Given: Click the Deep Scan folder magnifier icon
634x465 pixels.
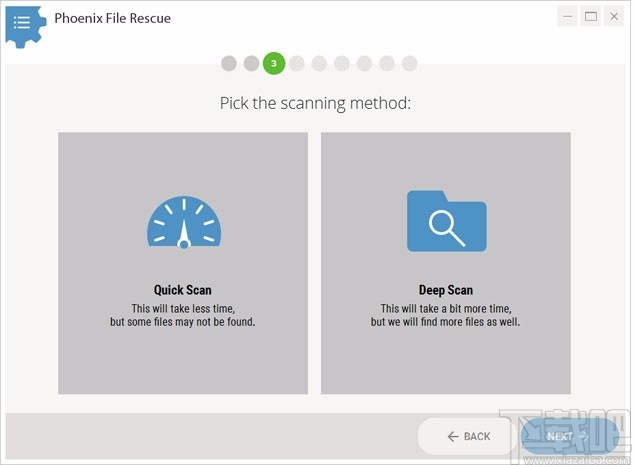Looking at the screenshot, I should click(446, 221).
